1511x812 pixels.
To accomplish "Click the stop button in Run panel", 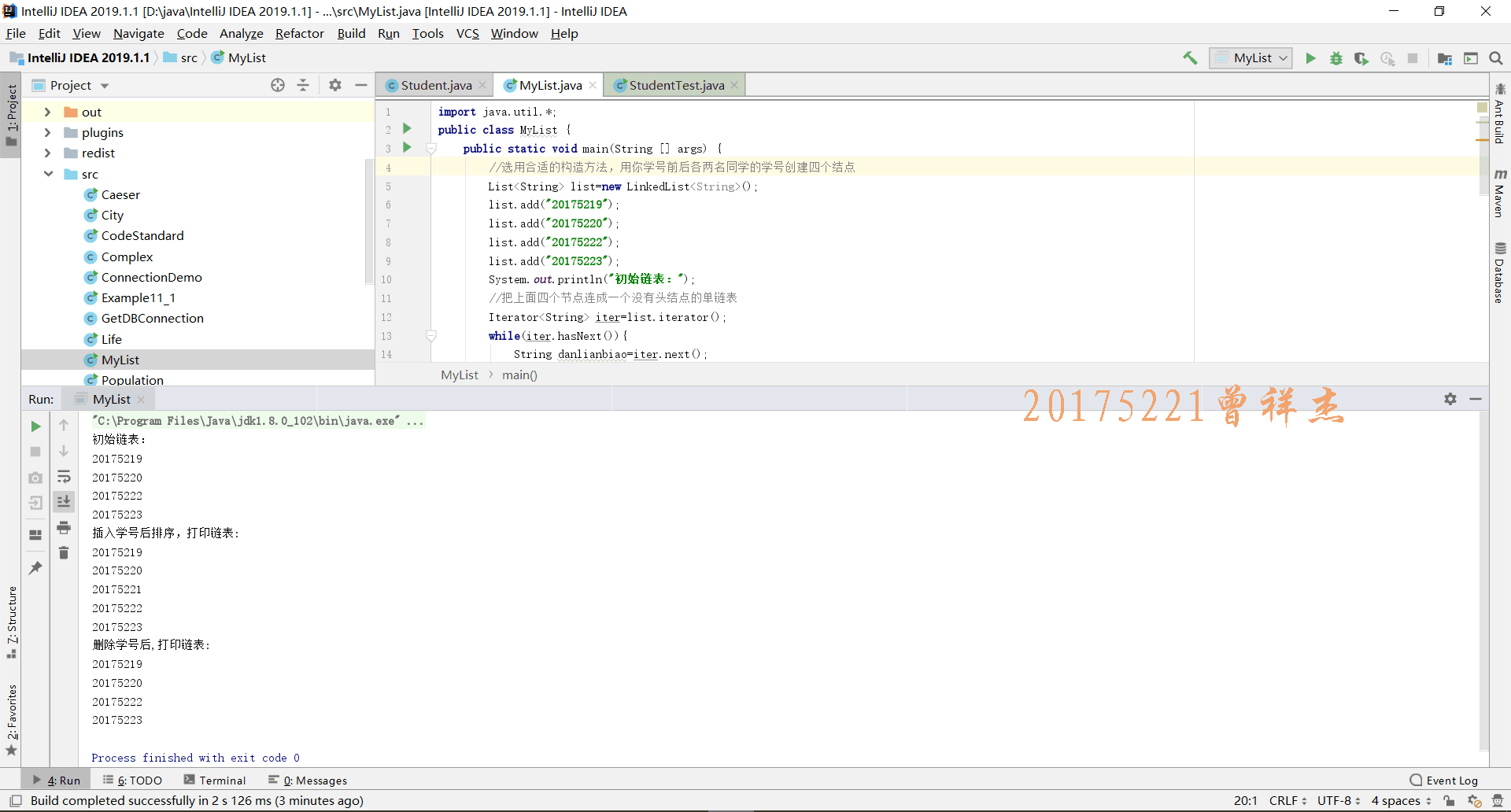I will (x=35, y=452).
